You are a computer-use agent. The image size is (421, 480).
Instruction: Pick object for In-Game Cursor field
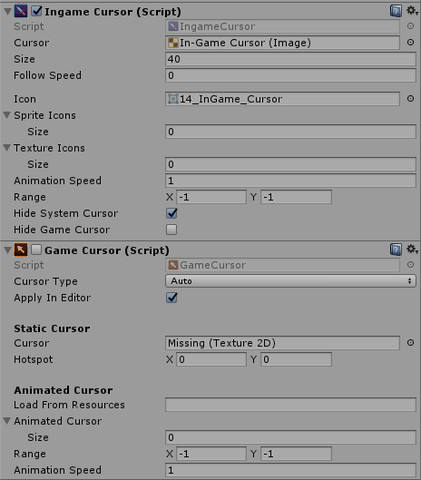tap(410, 42)
